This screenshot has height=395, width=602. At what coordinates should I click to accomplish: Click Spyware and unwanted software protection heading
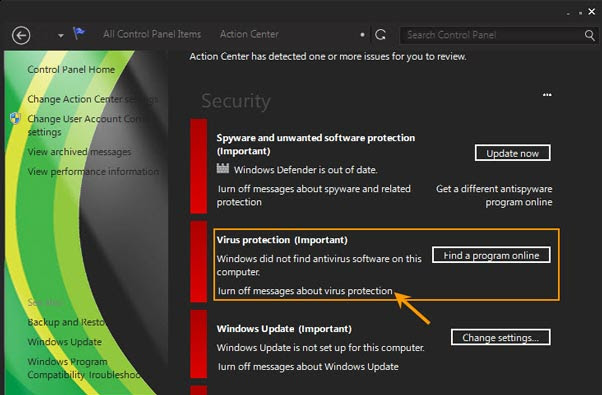click(x=316, y=144)
